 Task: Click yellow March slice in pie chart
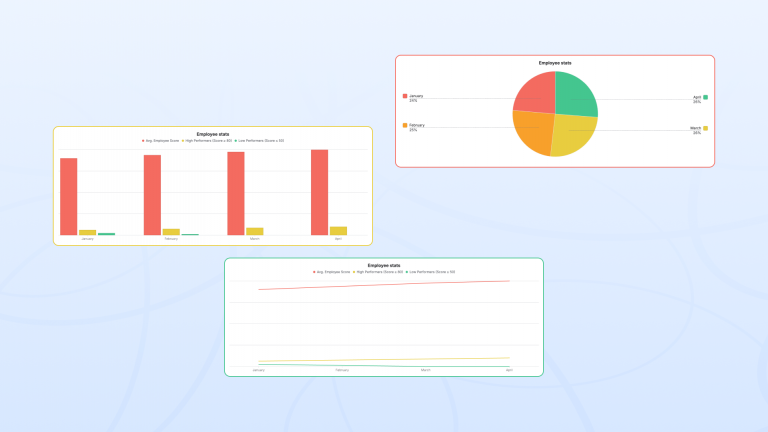click(x=572, y=135)
